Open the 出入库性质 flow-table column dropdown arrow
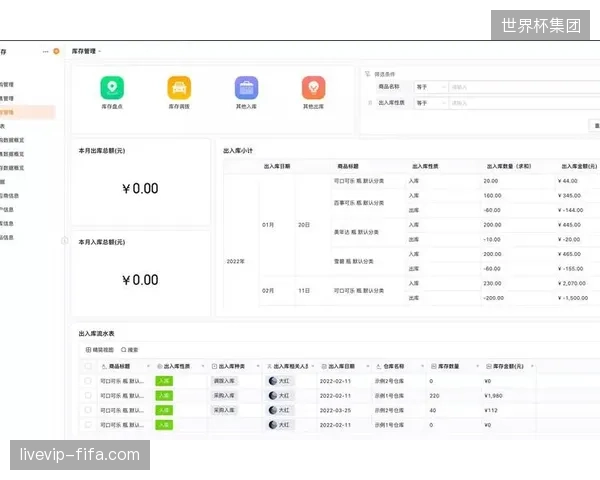600x480 pixels. click(x=203, y=366)
